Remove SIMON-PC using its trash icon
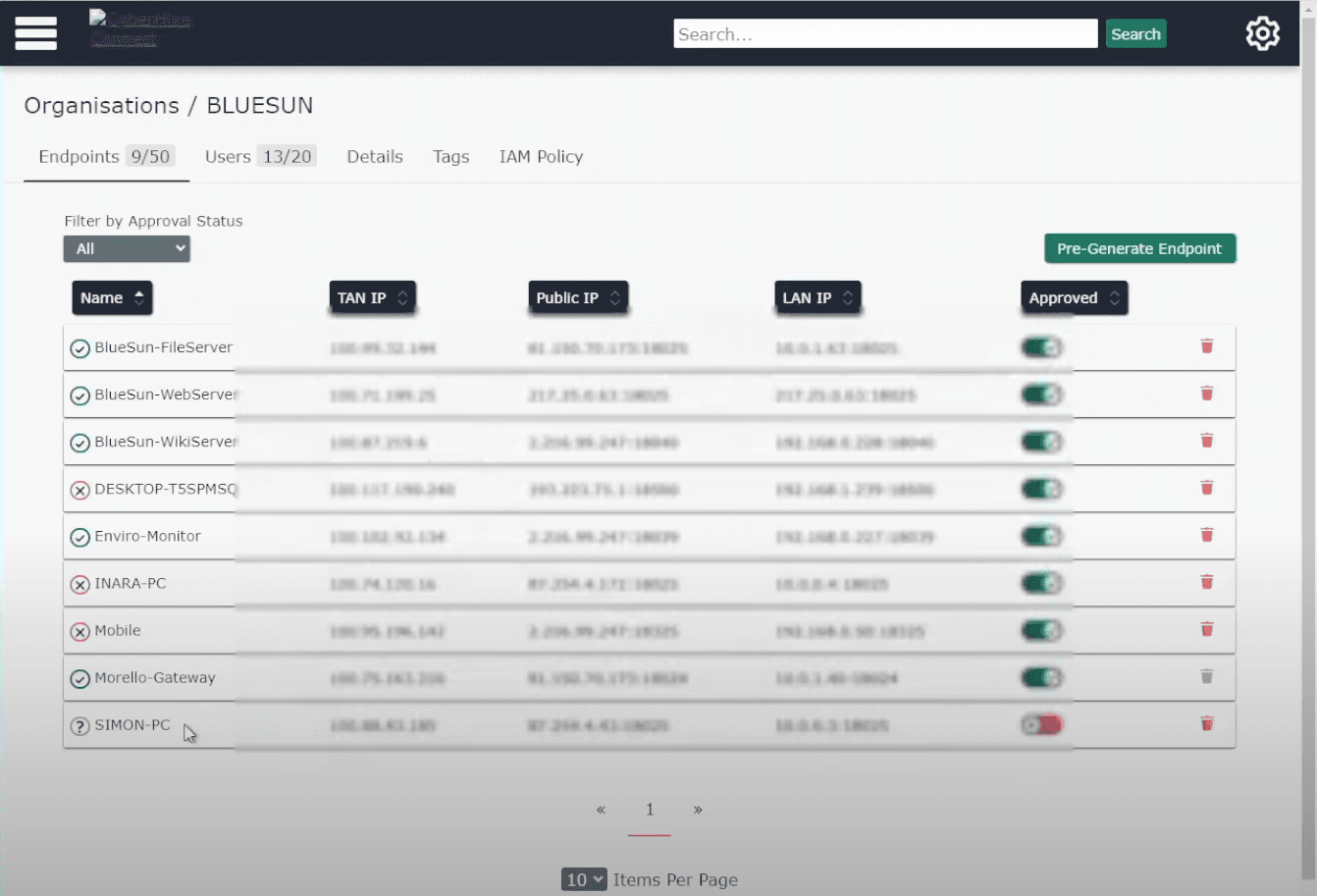Viewport: 1317px width, 896px height. click(1206, 723)
